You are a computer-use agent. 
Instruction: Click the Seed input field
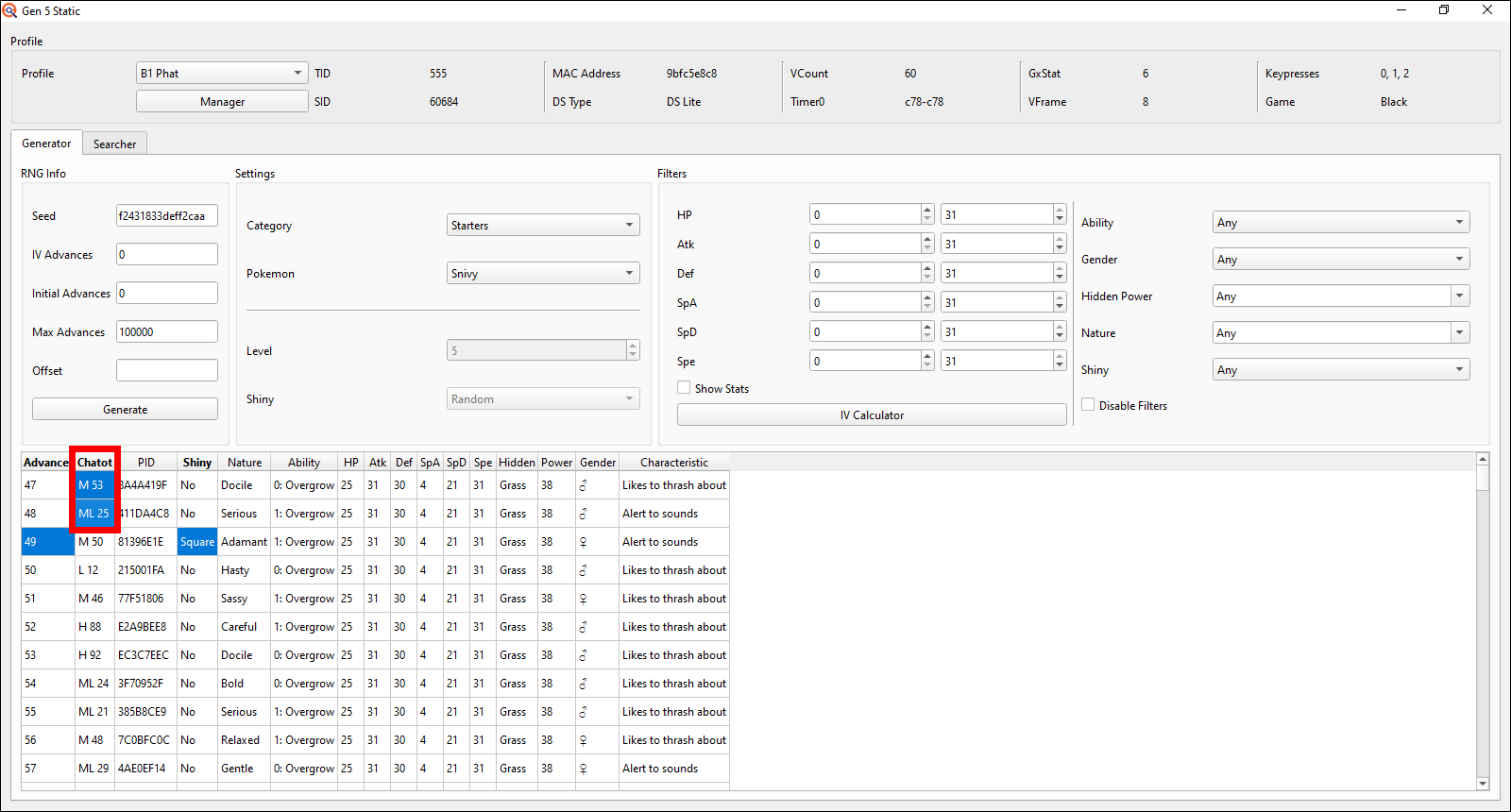(x=166, y=216)
